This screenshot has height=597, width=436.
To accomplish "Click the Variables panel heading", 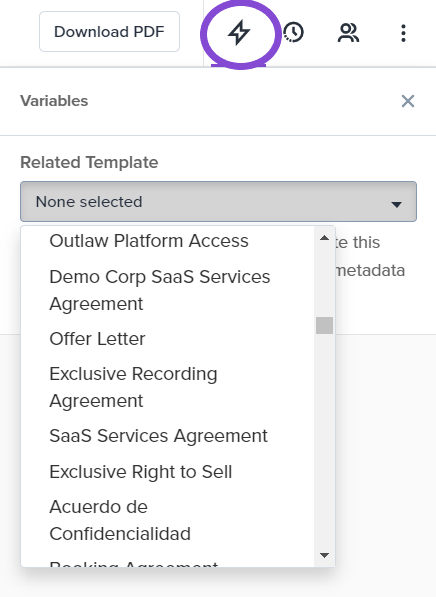I will click(x=54, y=101).
